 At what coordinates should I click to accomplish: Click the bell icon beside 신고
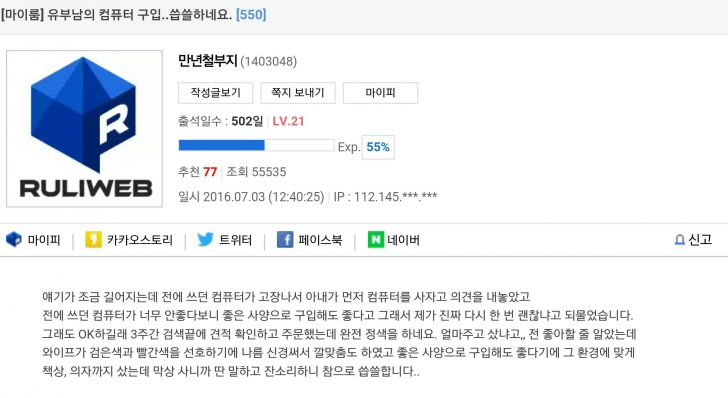(679, 240)
